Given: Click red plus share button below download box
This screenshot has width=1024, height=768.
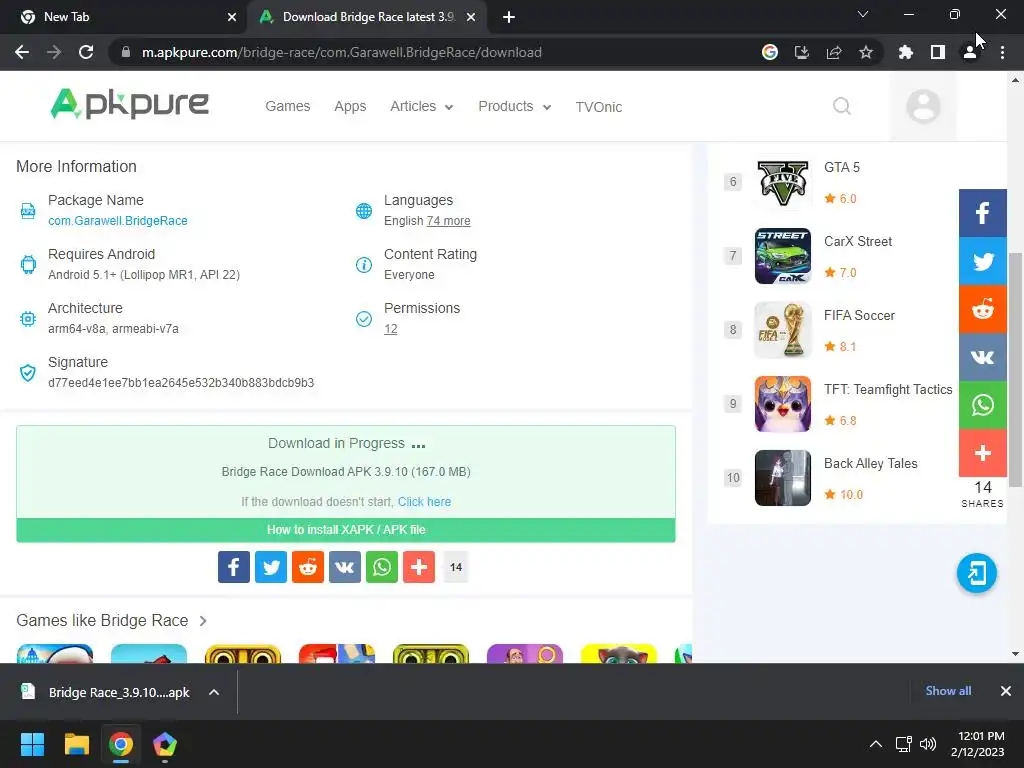Looking at the screenshot, I should (419, 567).
